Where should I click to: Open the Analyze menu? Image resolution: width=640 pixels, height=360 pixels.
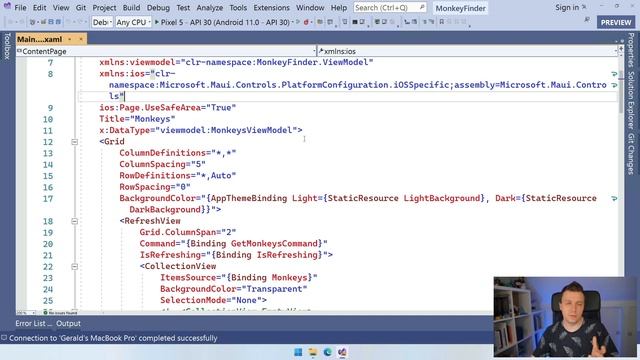pos(210,8)
